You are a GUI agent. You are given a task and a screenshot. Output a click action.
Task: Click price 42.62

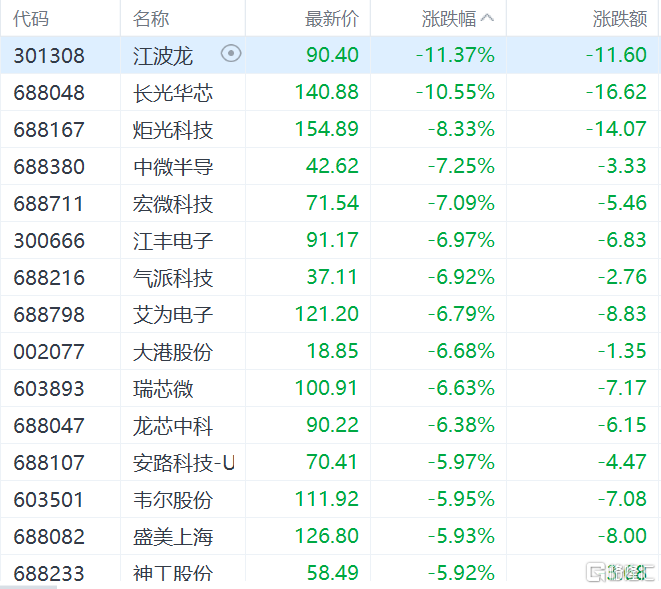(332, 166)
